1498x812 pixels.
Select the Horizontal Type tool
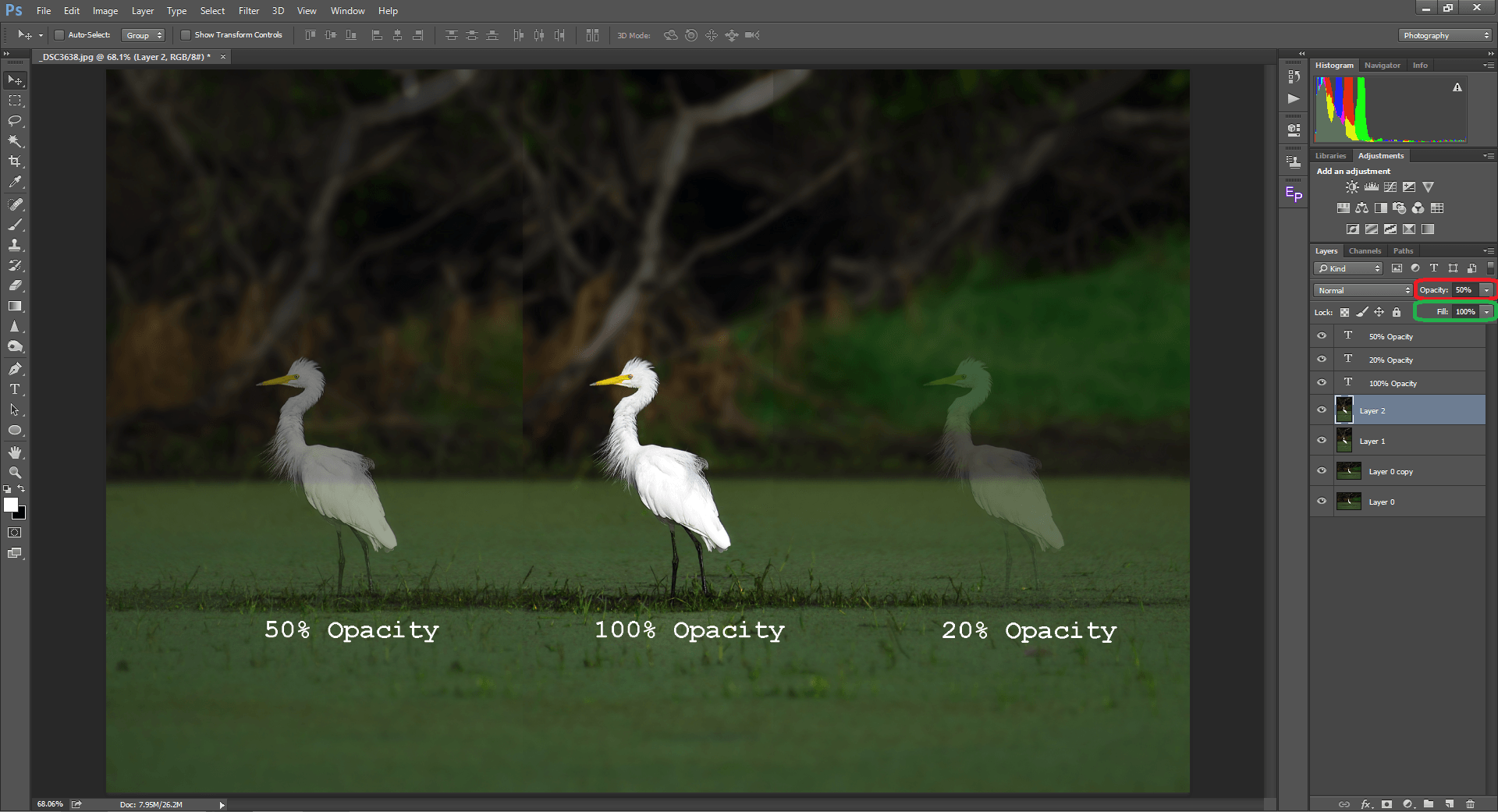click(x=15, y=389)
